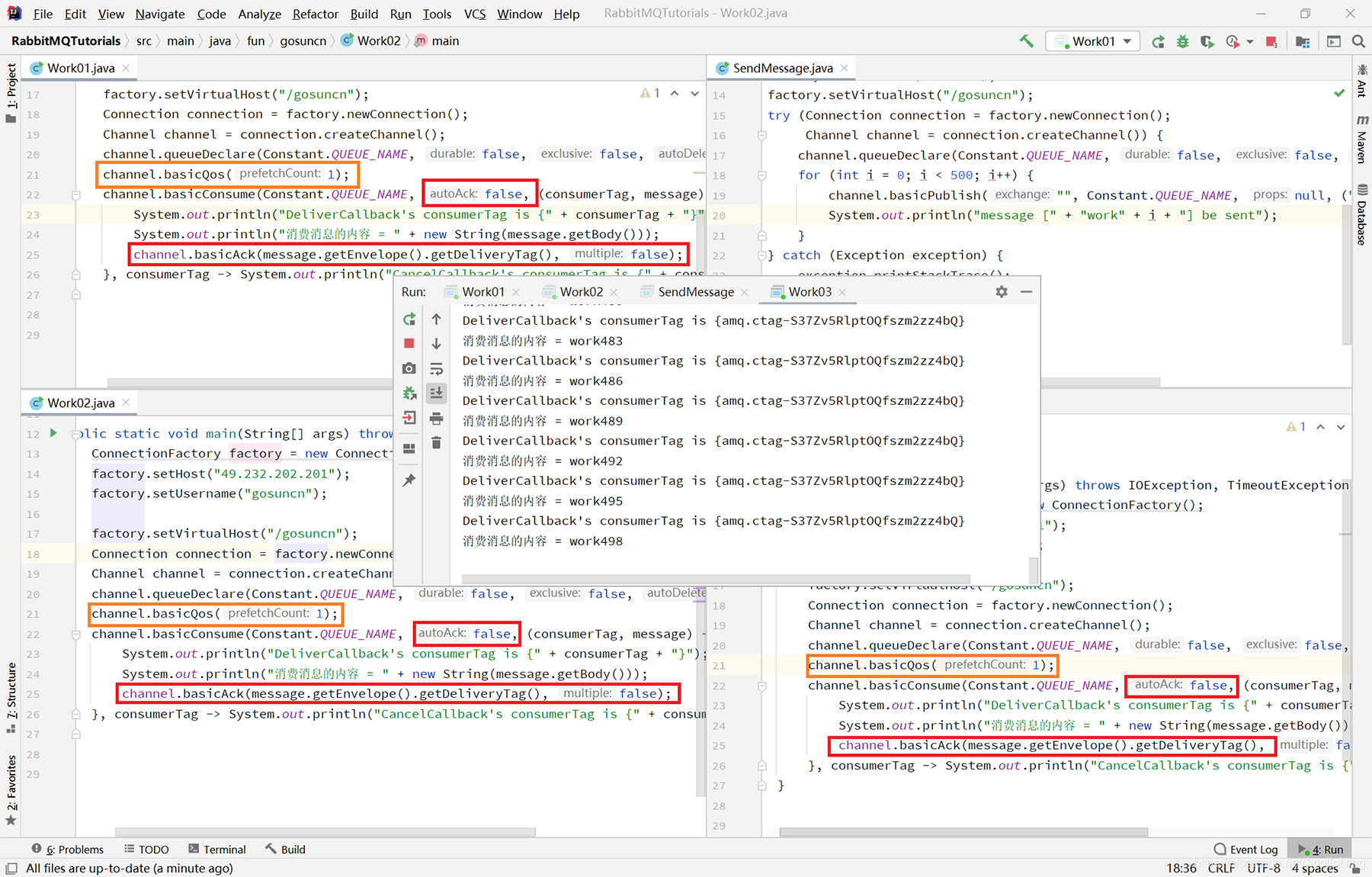The image size is (1372, 877).
Task: Run with coverage from the main toolbar
Action: click(x=1207, y=41)
